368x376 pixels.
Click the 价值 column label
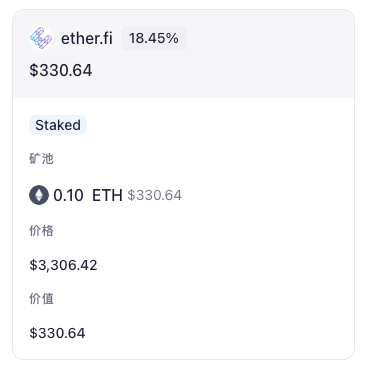41,299
